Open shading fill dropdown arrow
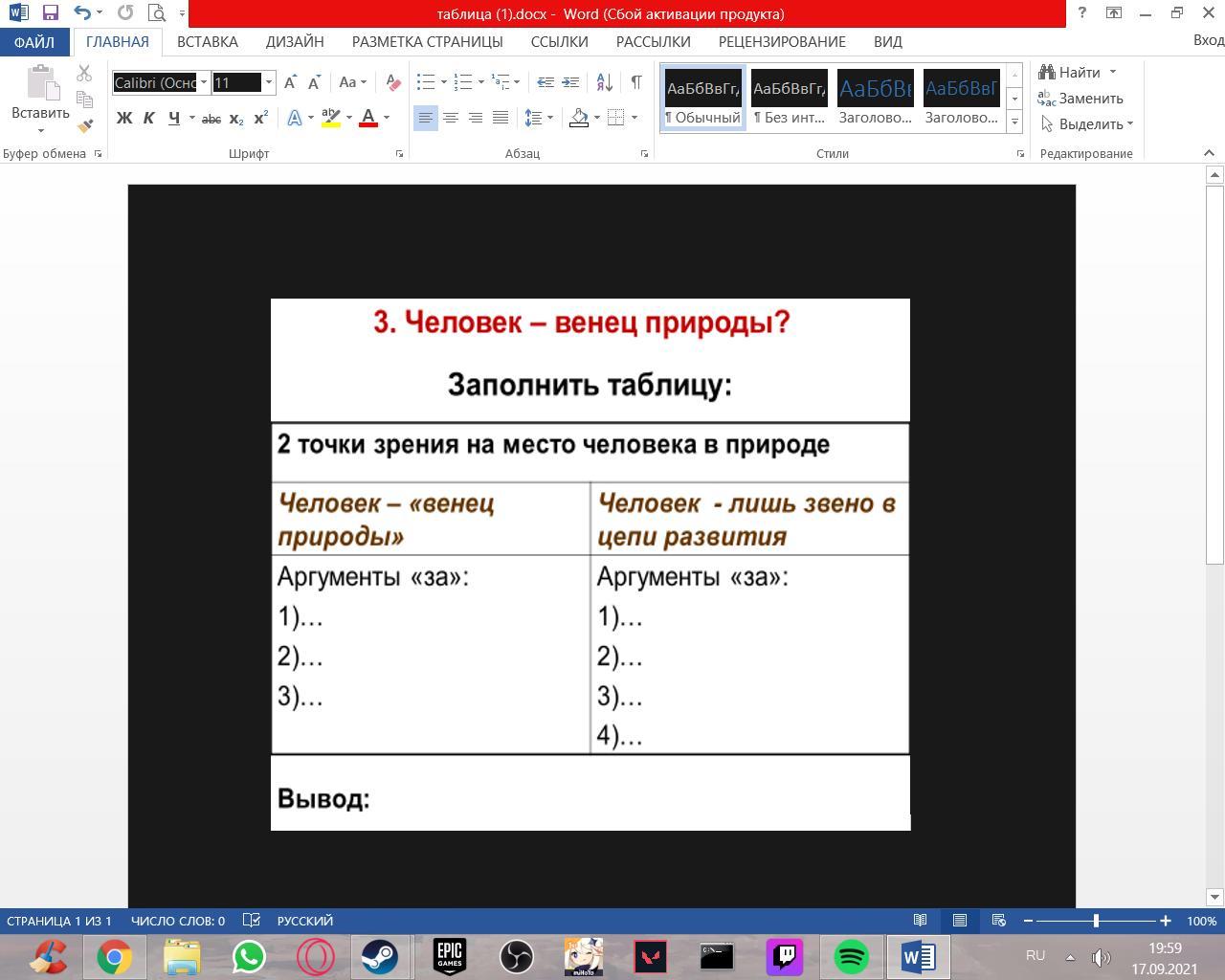The image size is (1225, 980). pyautogui.click(x=596, y=118)
